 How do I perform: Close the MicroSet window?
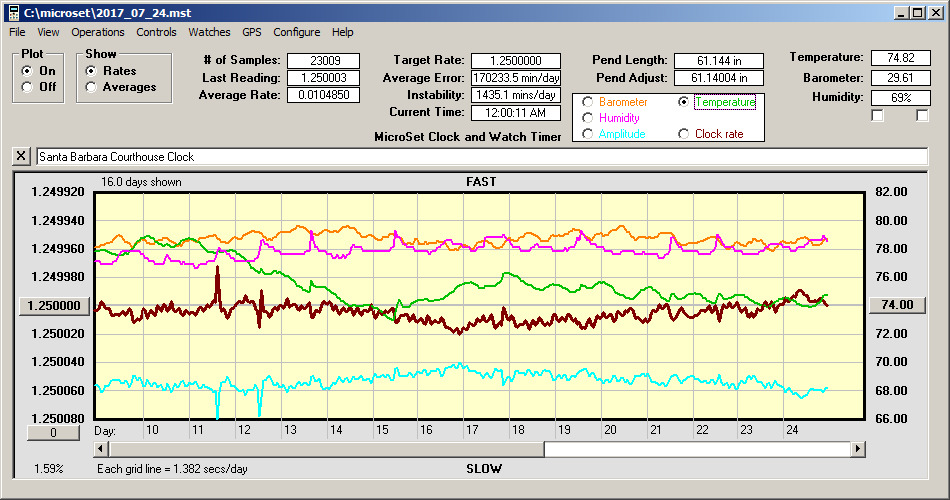(935, 13)
